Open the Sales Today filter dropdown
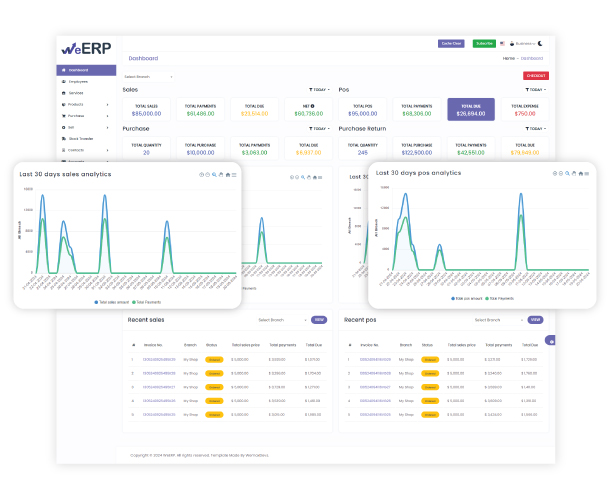 [x=318, y=90]
